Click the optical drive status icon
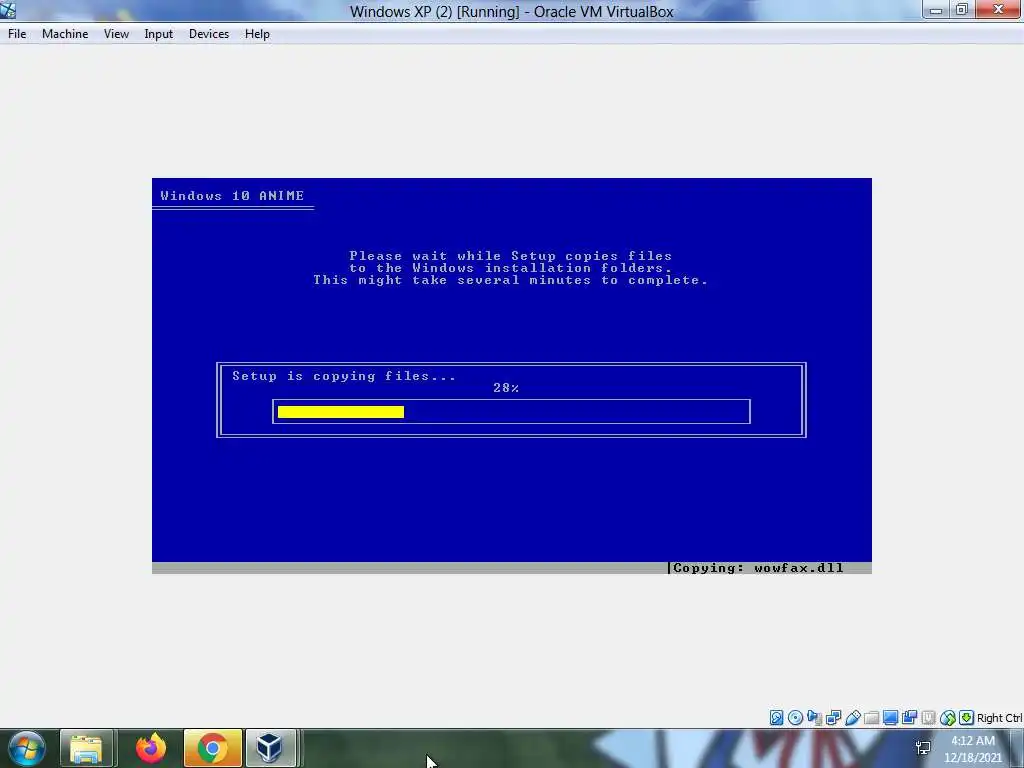This screenshot has width=1024, height=768. (795, 718)
